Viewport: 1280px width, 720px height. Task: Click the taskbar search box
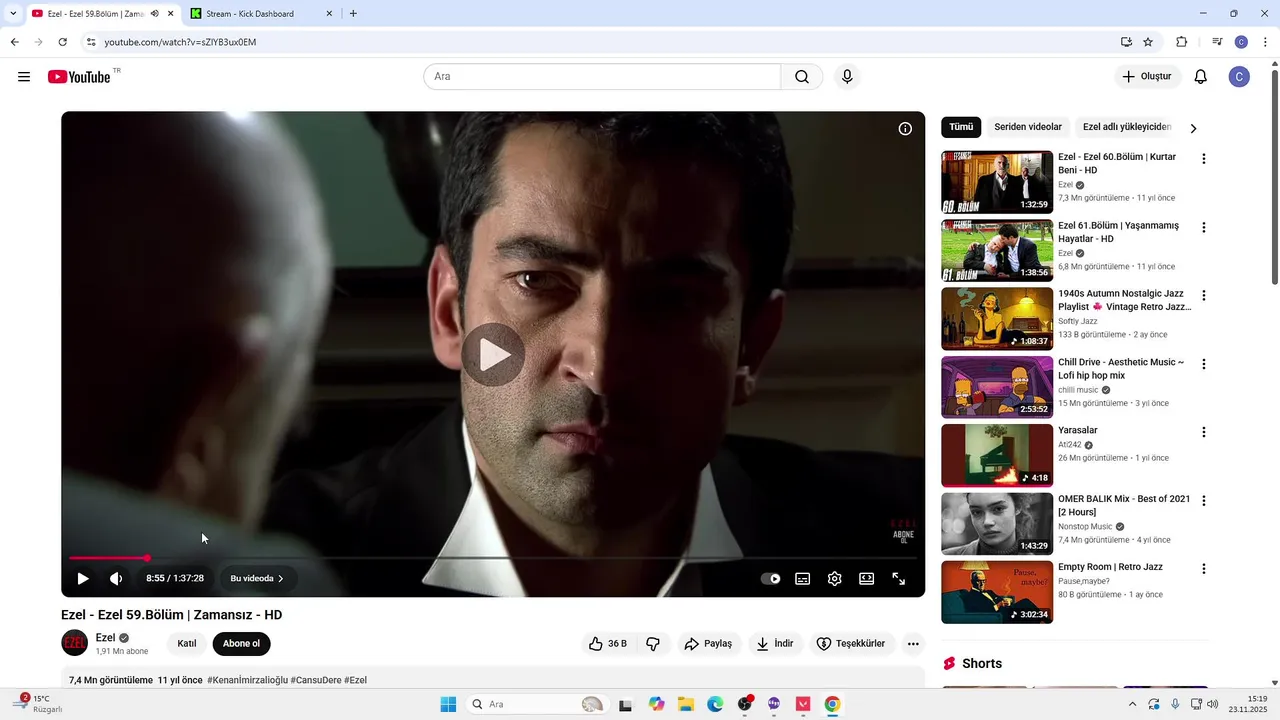click(537, 704)
